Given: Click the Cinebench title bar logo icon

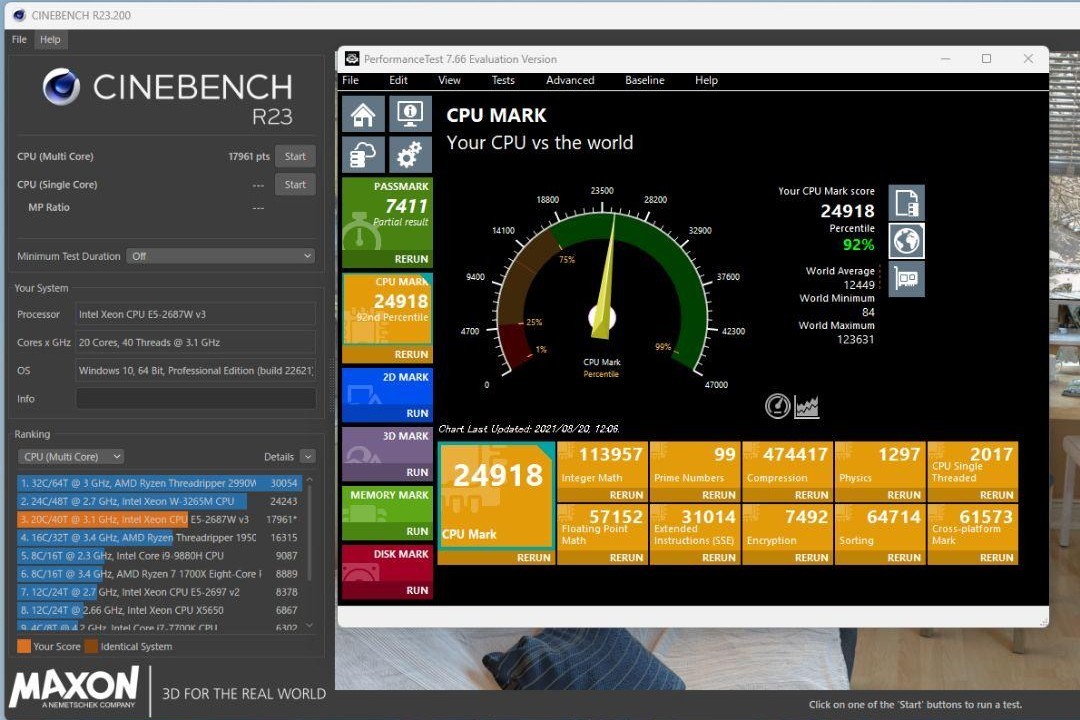Looking at the screenshot, I should (x=19, y=14).
